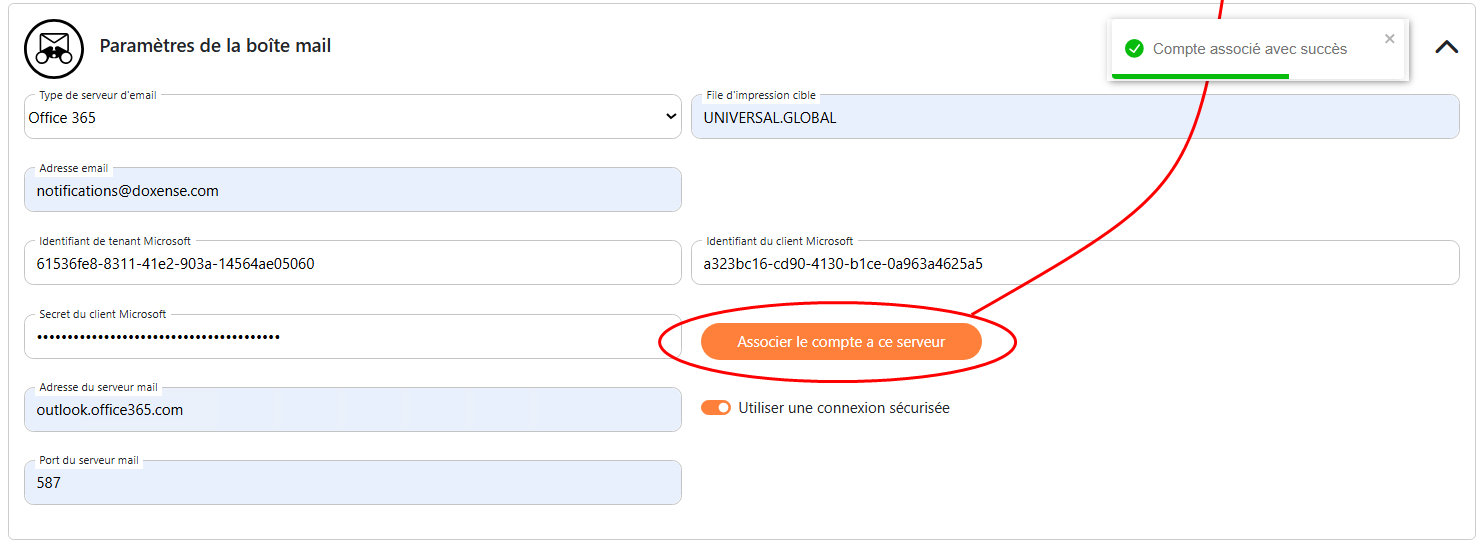Toggle 'Utiliser une connexion sécurisée' switch
Screen dimensions: 1484x553
pyautogui.click(x=715, y=408)
